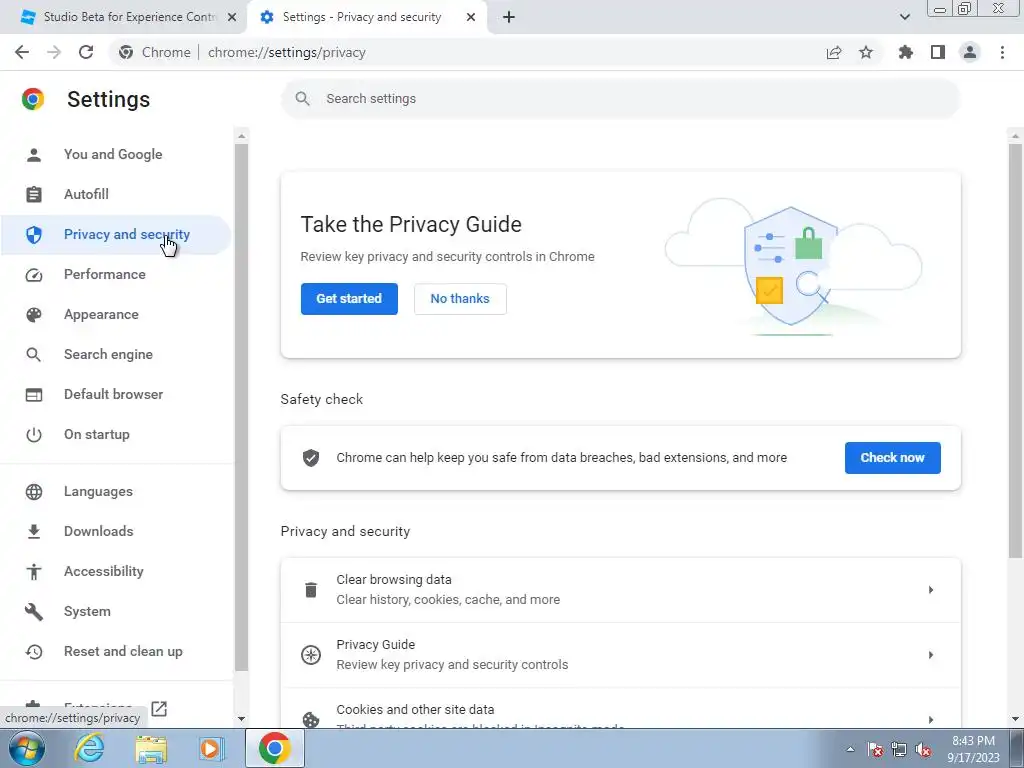1024x768 pixels.
Task: Click in the Search settings field
Action: (x=620, y=99)
